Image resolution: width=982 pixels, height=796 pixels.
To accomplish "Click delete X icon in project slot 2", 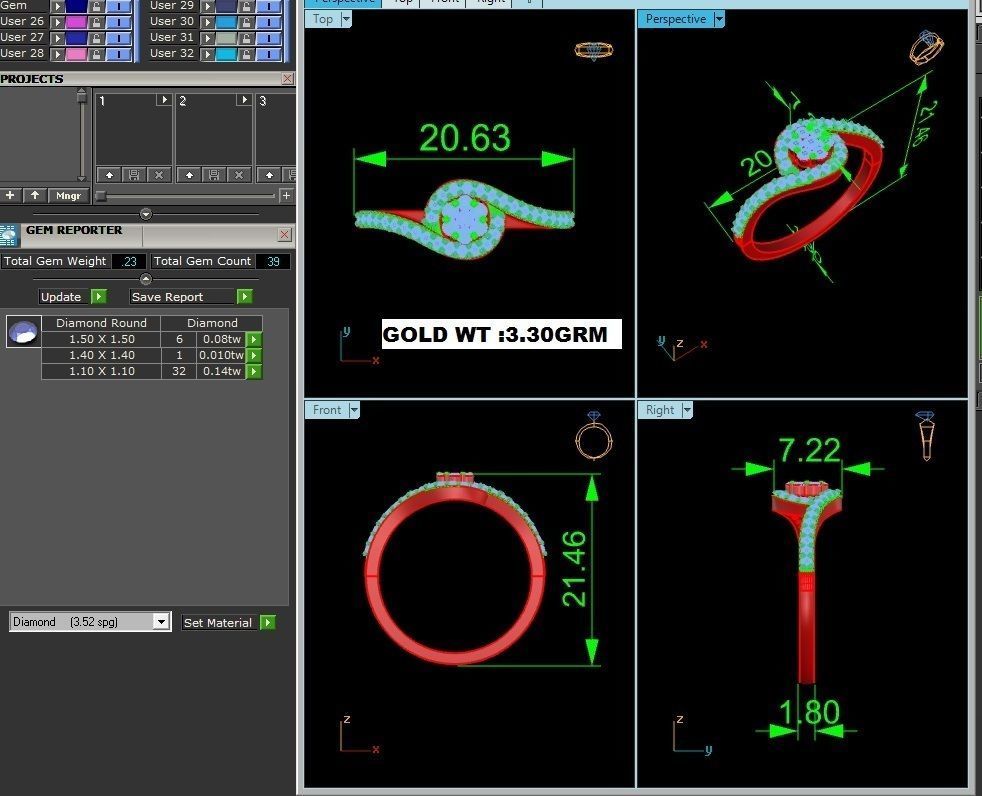I will 239,175.
